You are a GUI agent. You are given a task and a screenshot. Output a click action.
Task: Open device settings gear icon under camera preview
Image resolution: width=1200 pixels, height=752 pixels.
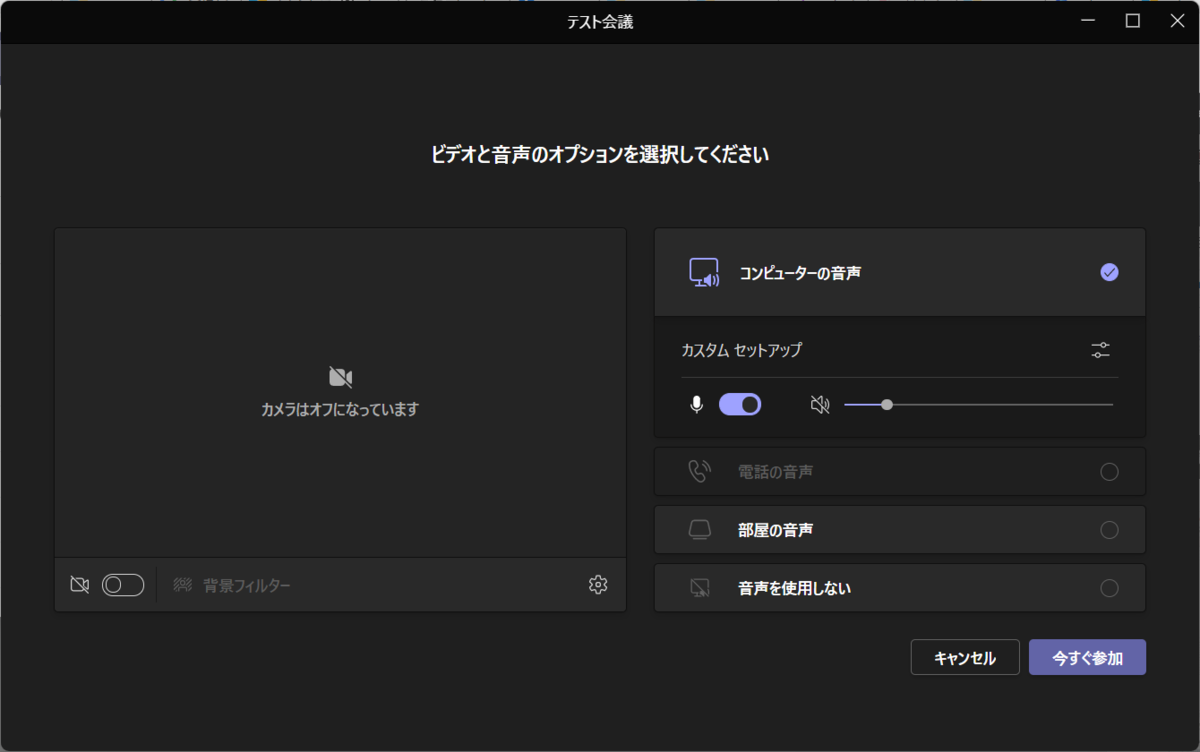pos(598,585)
